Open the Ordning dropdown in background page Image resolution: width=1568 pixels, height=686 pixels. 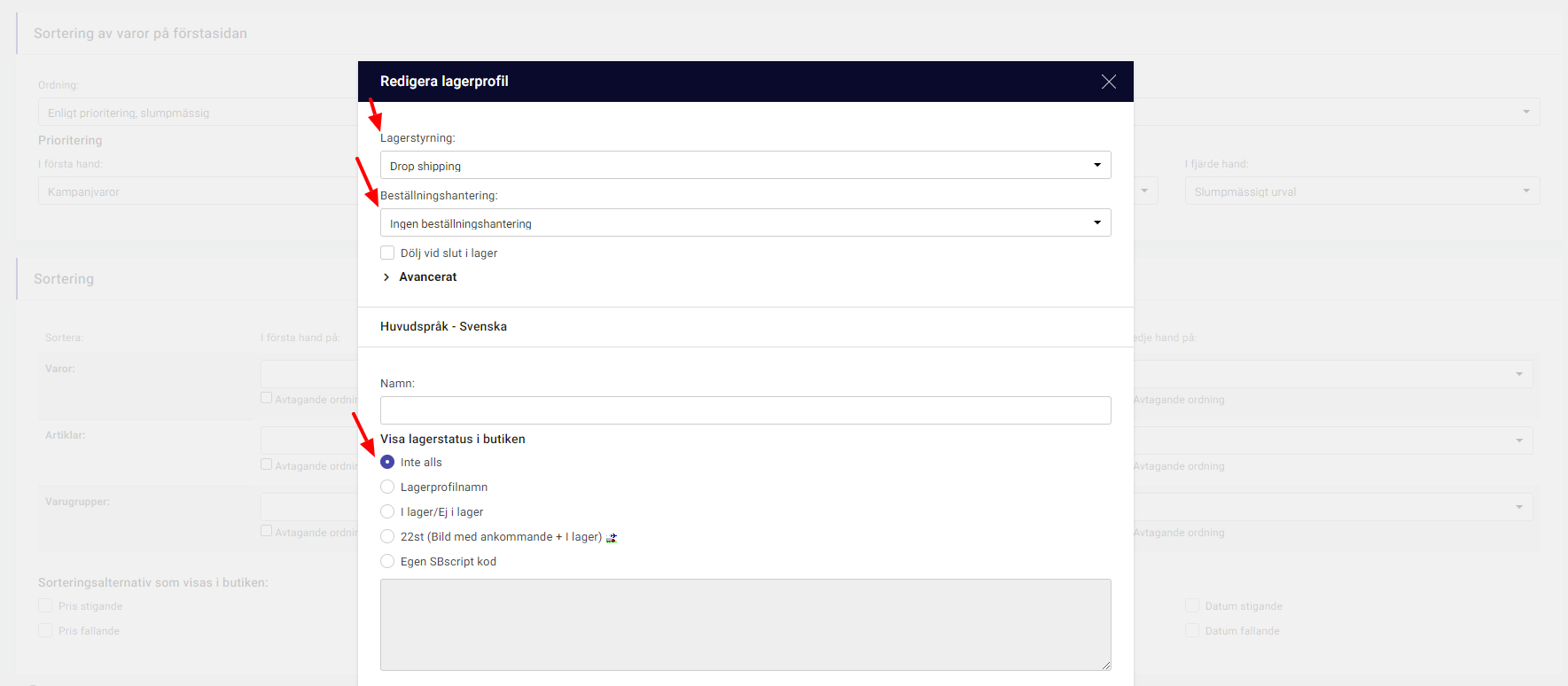pyautogui.click(x=789, y=112)
